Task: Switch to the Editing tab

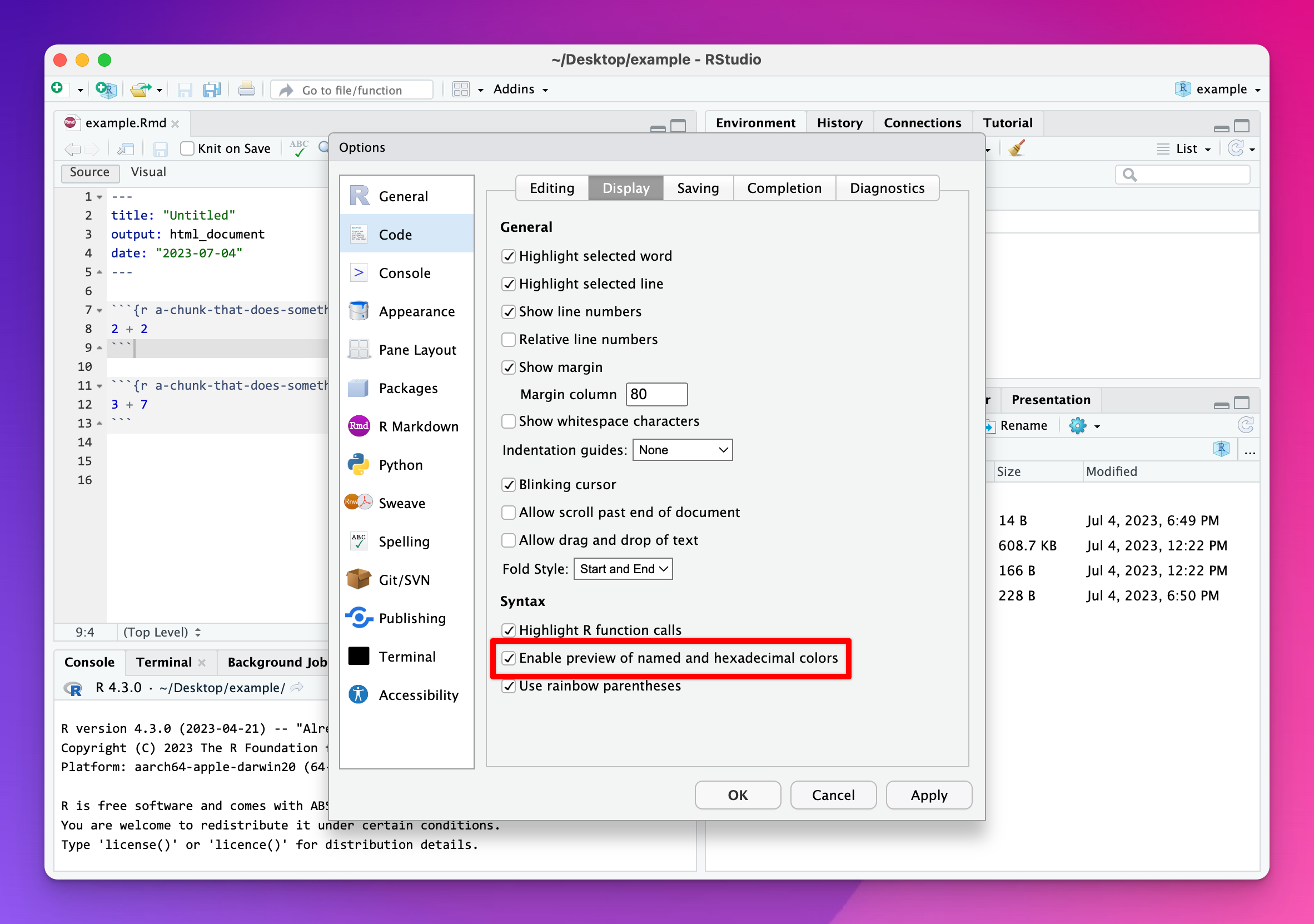Action: (552, 188)
